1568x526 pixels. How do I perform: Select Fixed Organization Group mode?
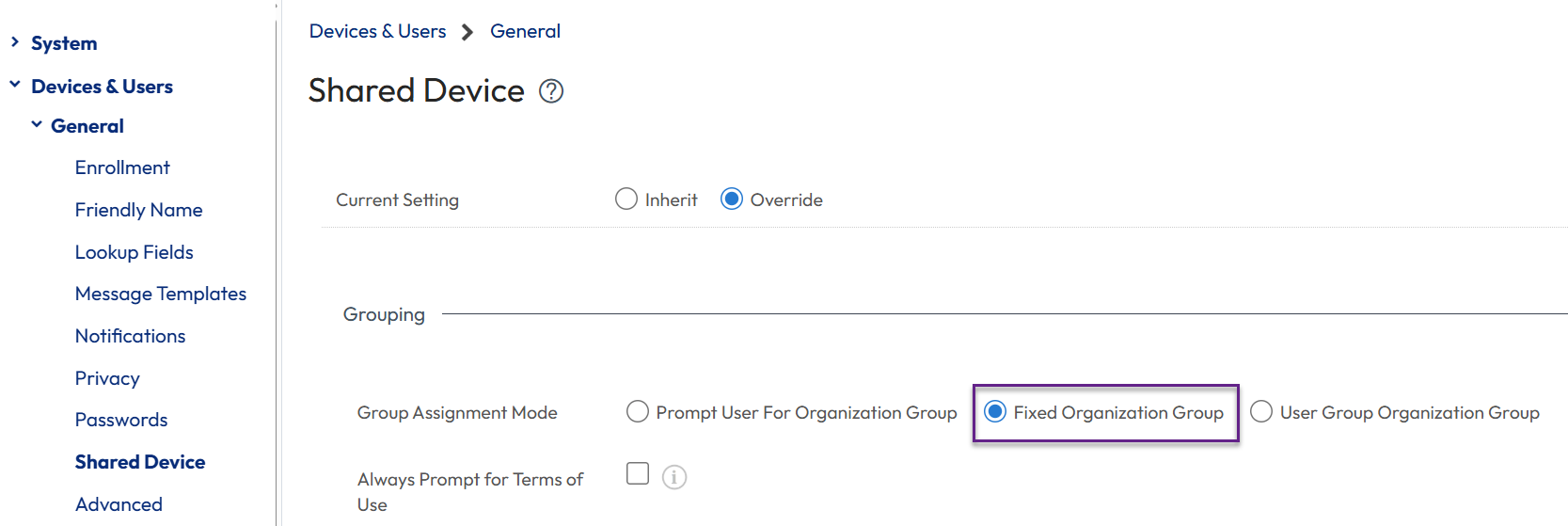tap(995, 412)
